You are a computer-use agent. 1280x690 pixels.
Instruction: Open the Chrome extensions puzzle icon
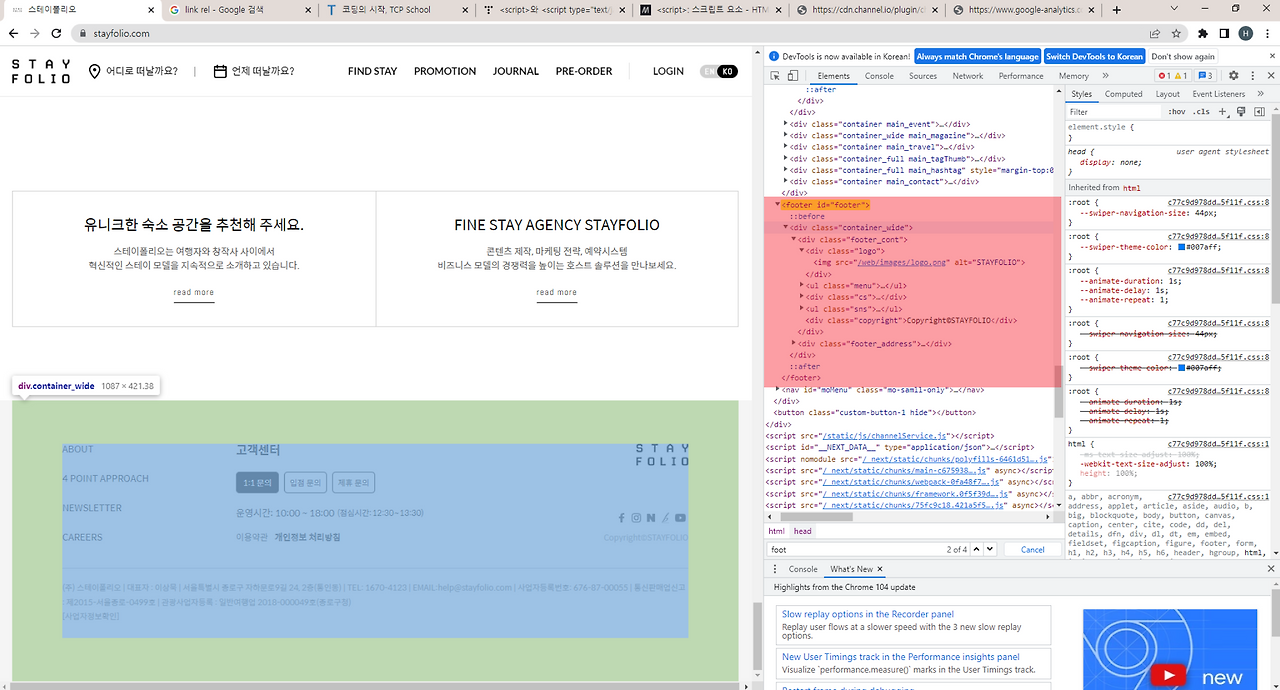point(1203,33)
